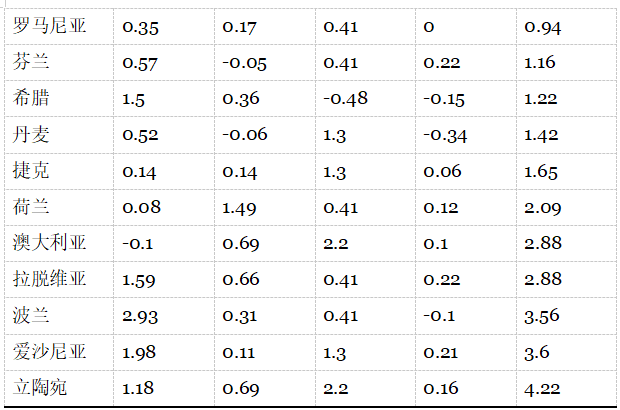Screen dimensions: 620x410
Task: Click the 0.94 value in 罗马尼亚 row
Action: pos(543,27)
